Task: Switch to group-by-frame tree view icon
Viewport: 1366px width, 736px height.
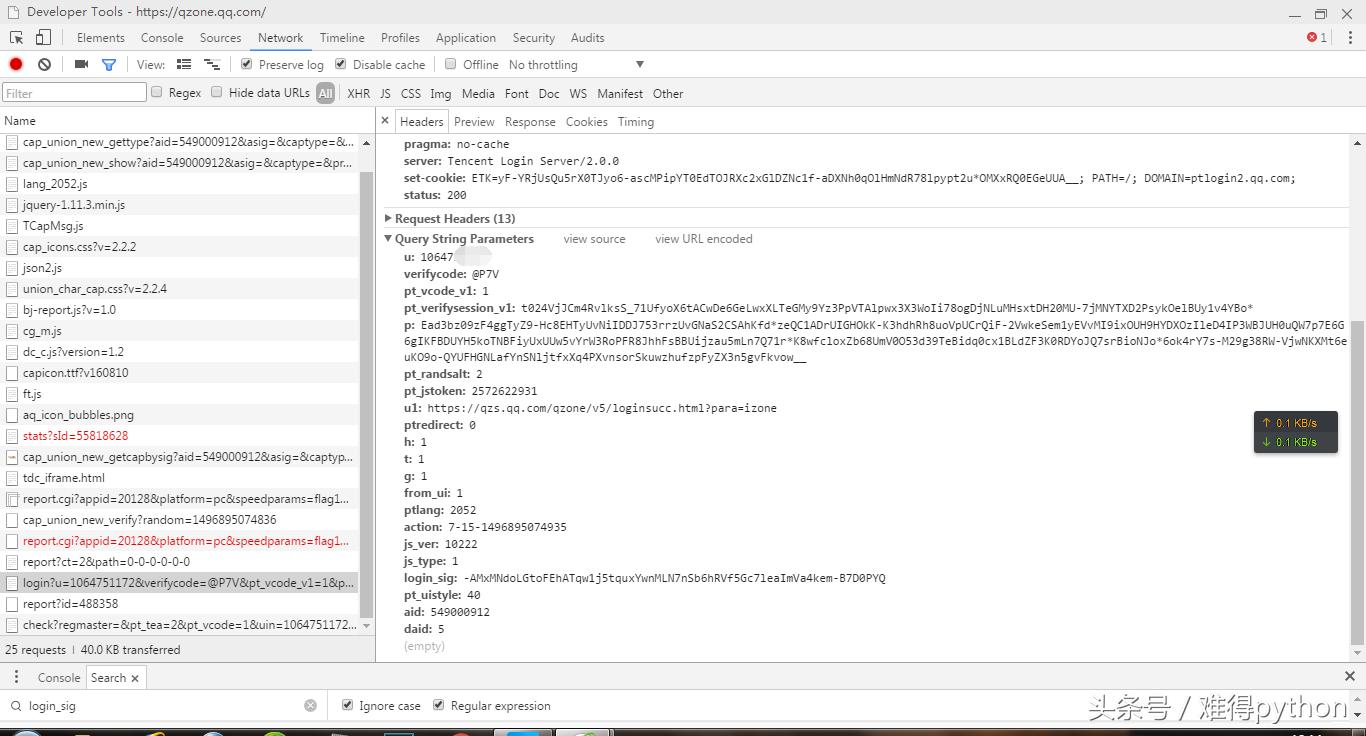Action: click(x=212, y=64)
